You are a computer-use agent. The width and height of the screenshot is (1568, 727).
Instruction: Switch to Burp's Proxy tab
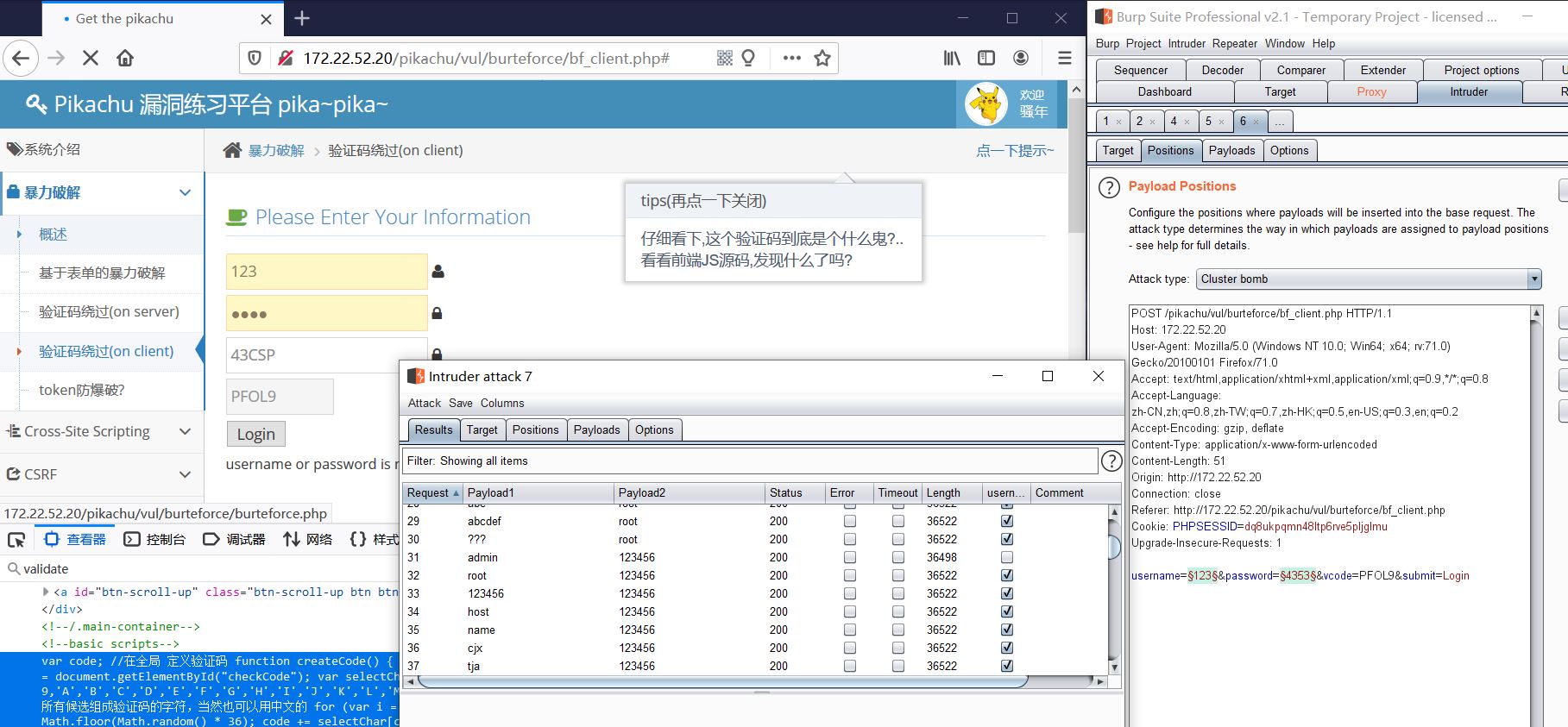point(1371,91)
